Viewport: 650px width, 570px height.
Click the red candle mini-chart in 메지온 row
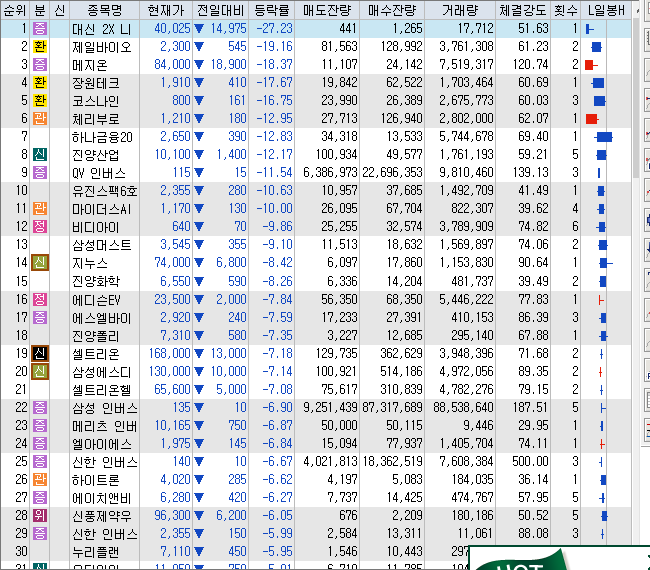(591, 65)
